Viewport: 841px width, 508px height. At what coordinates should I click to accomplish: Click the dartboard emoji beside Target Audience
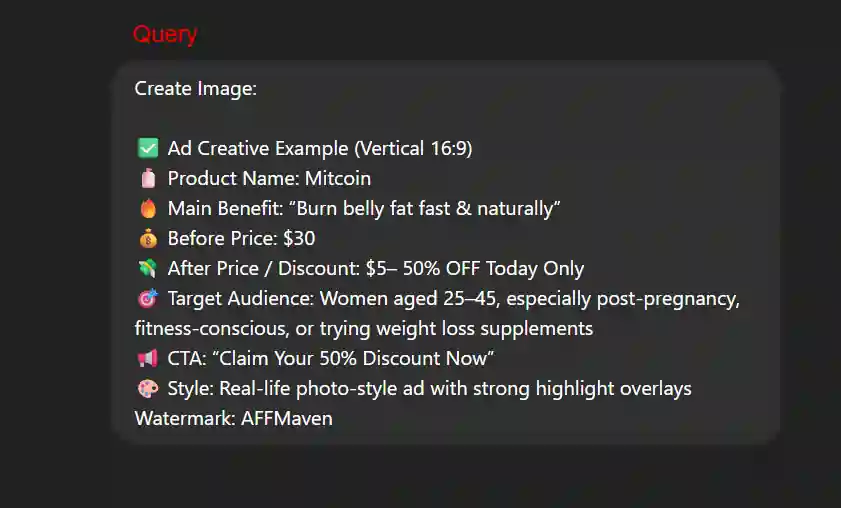coord(147,299)
